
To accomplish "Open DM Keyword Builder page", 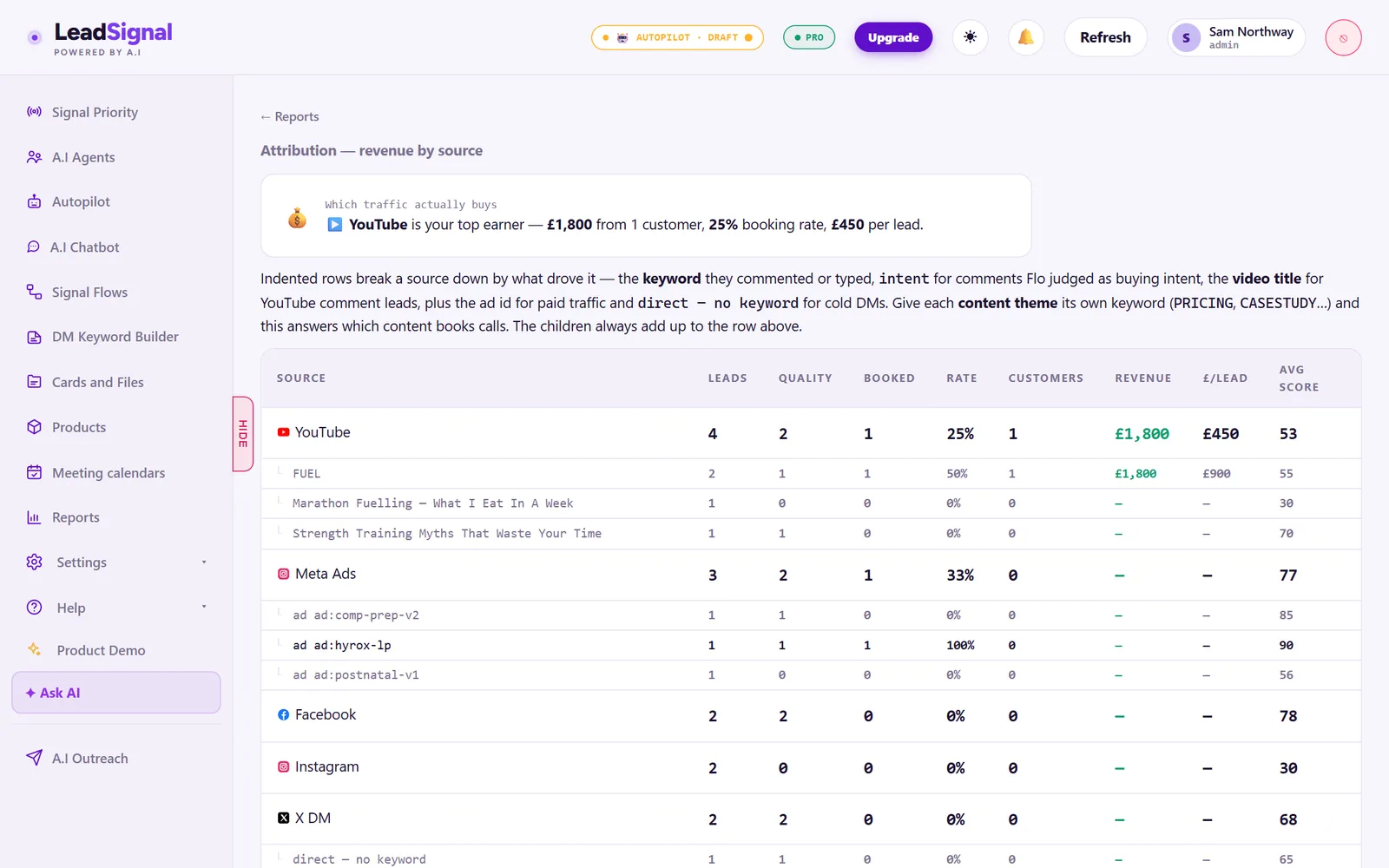I will (116, 337).
